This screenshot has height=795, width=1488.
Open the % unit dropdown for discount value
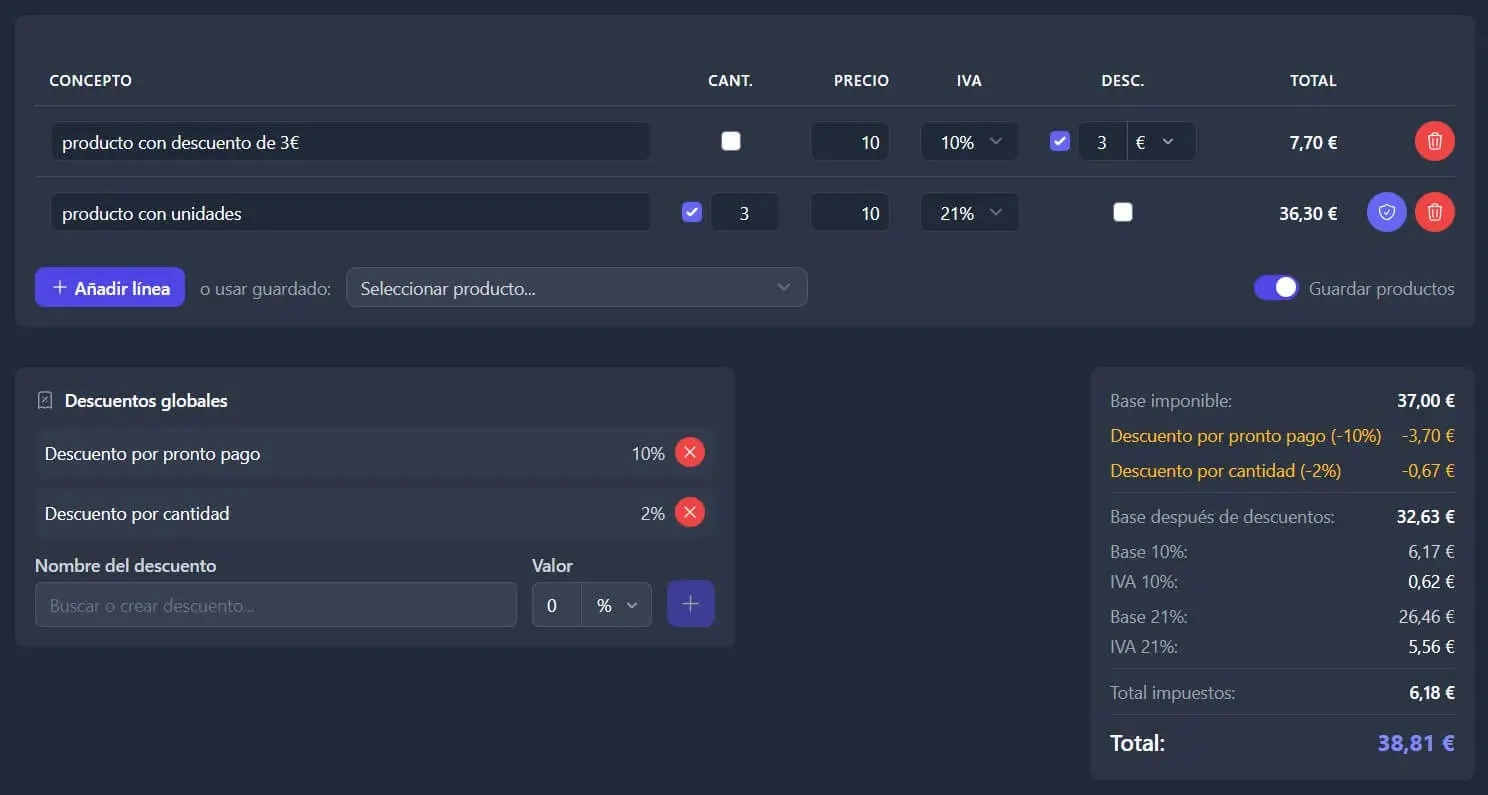tap(616, 605)
